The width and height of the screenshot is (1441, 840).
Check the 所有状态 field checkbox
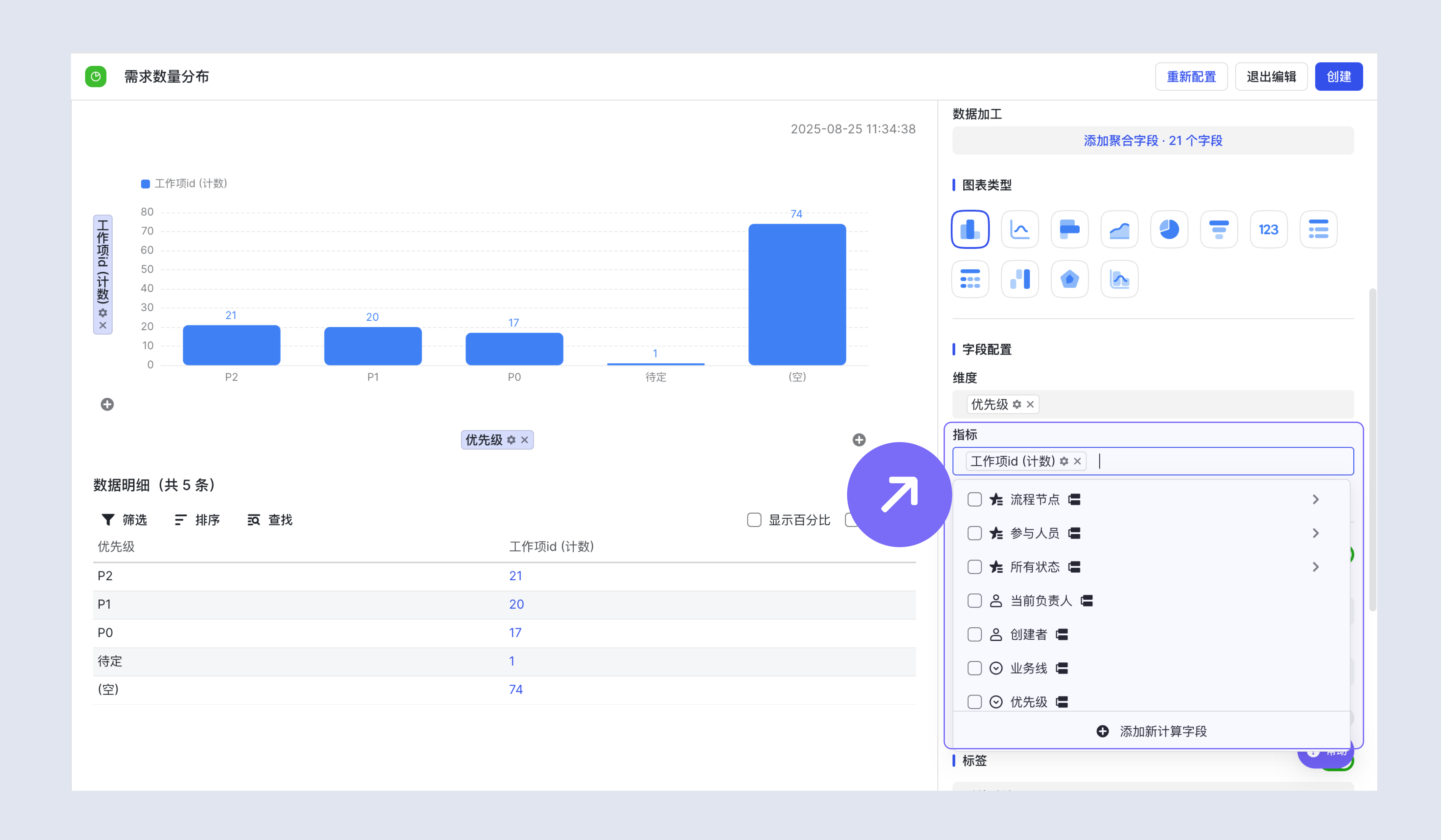click(x=974, y=567)
